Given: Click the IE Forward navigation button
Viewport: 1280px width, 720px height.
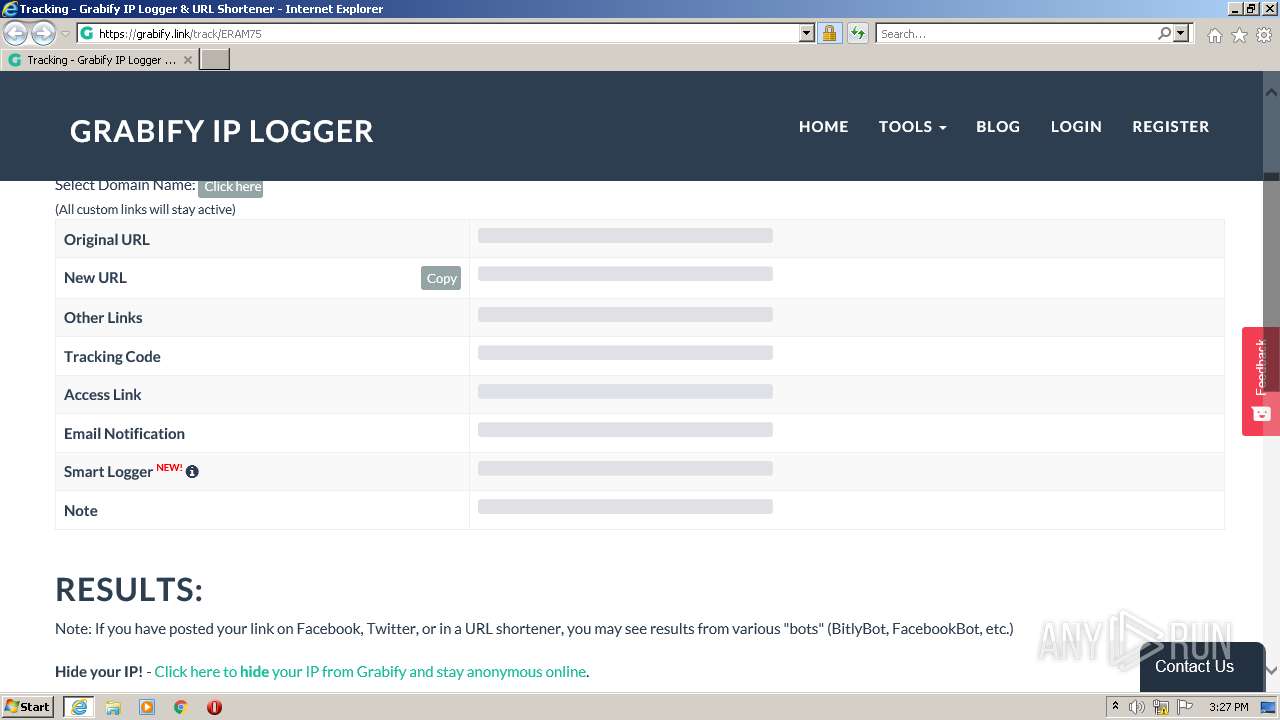Looking at the screenshot, I should 43,34.
